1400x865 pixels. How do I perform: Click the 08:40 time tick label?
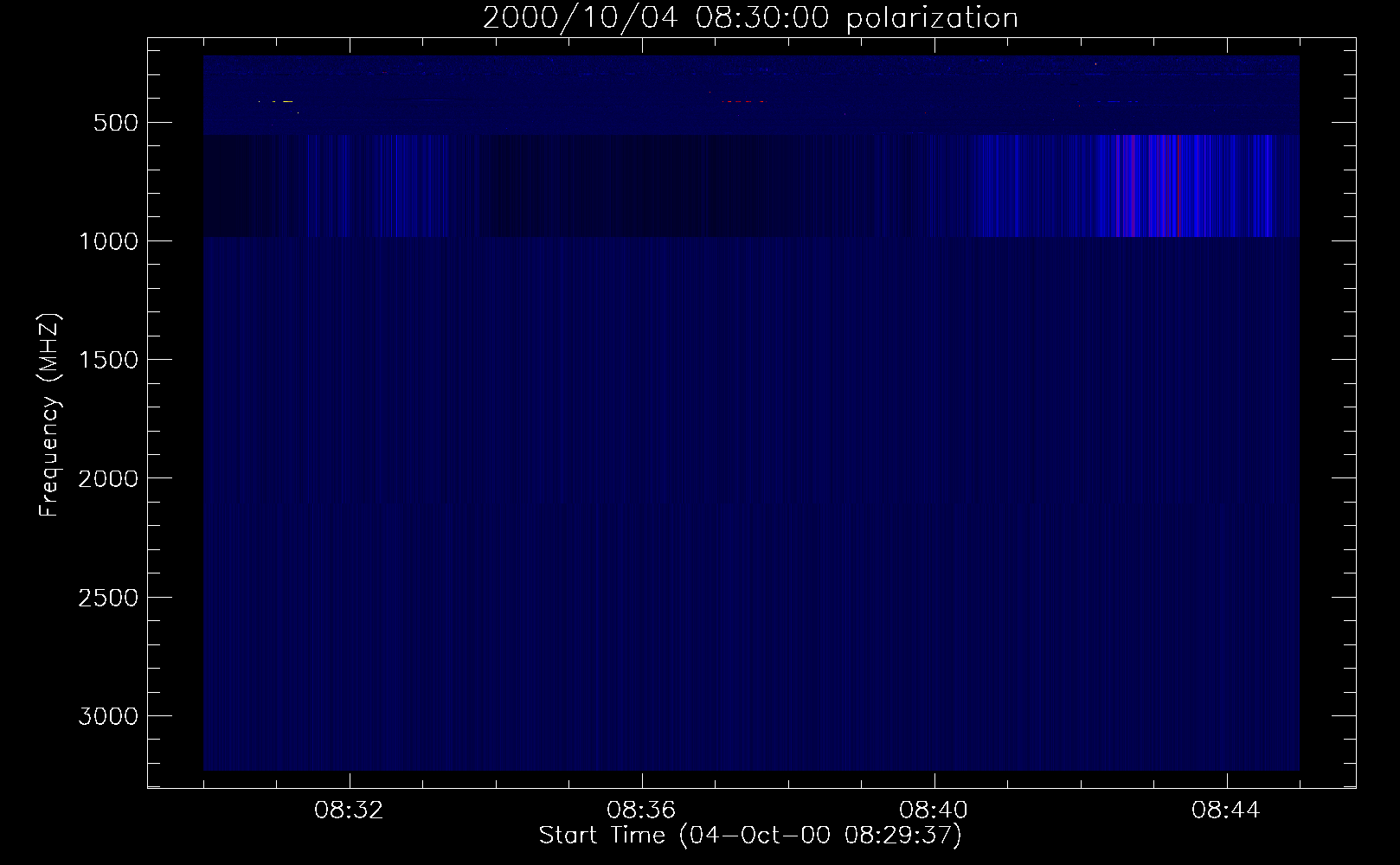pyautogui.click(x=934, y=811)
